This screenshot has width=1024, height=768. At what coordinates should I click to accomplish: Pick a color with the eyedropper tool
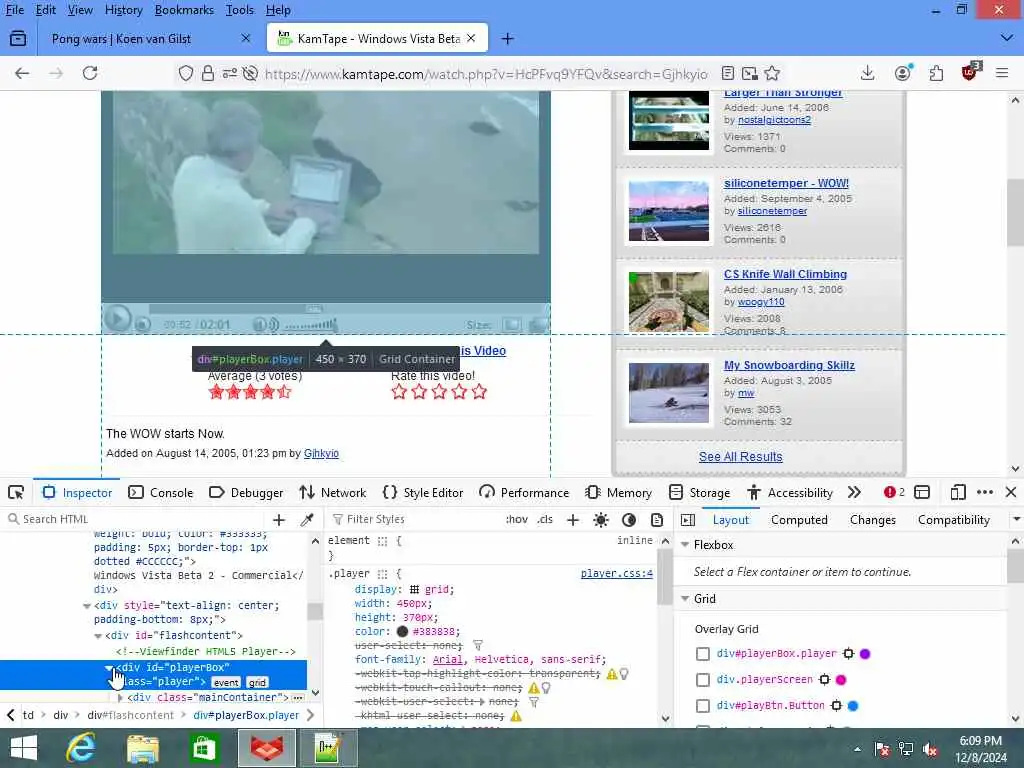click(x=307, y=520)
